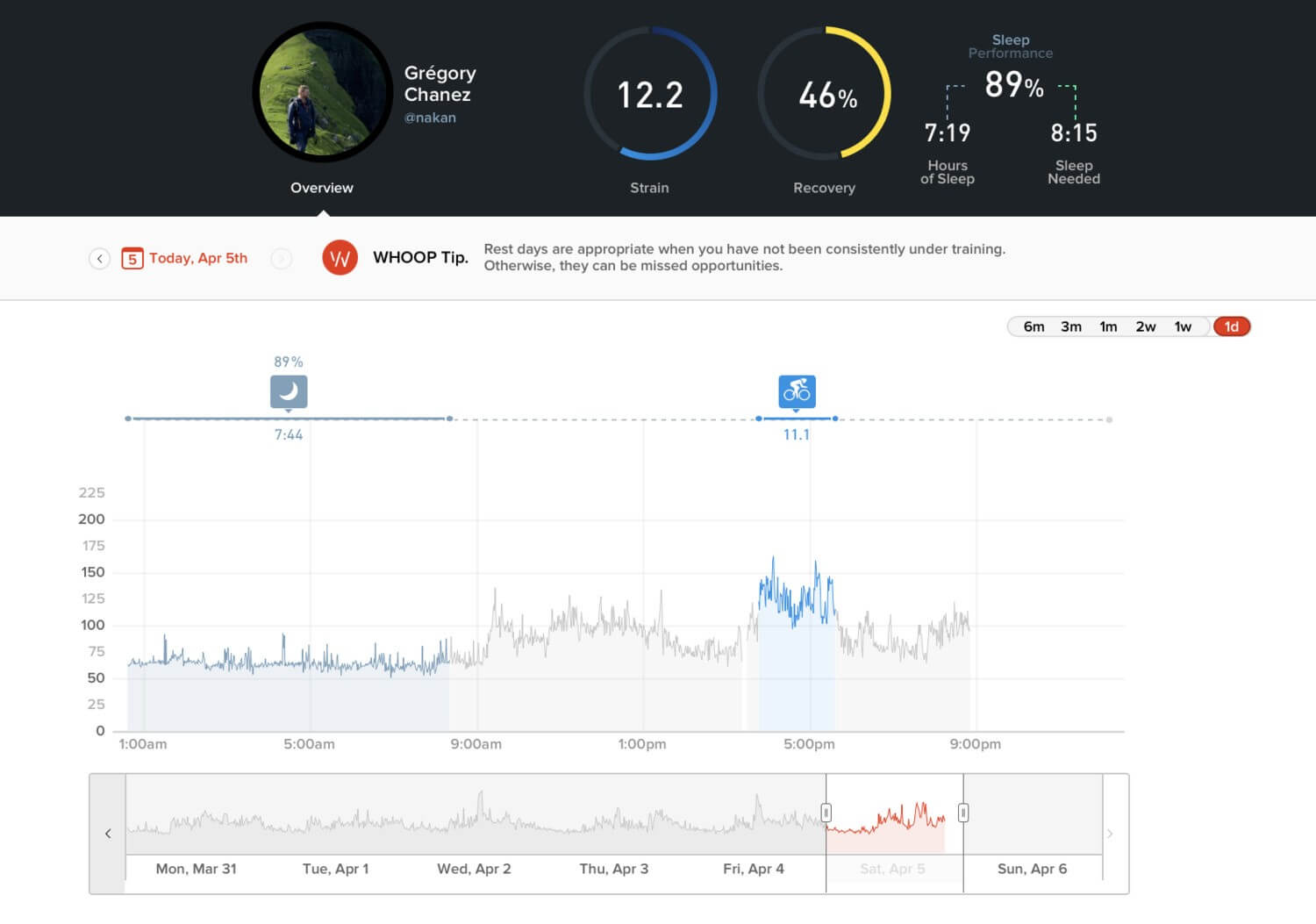Go to previous day arrow

tap(100, 259)
